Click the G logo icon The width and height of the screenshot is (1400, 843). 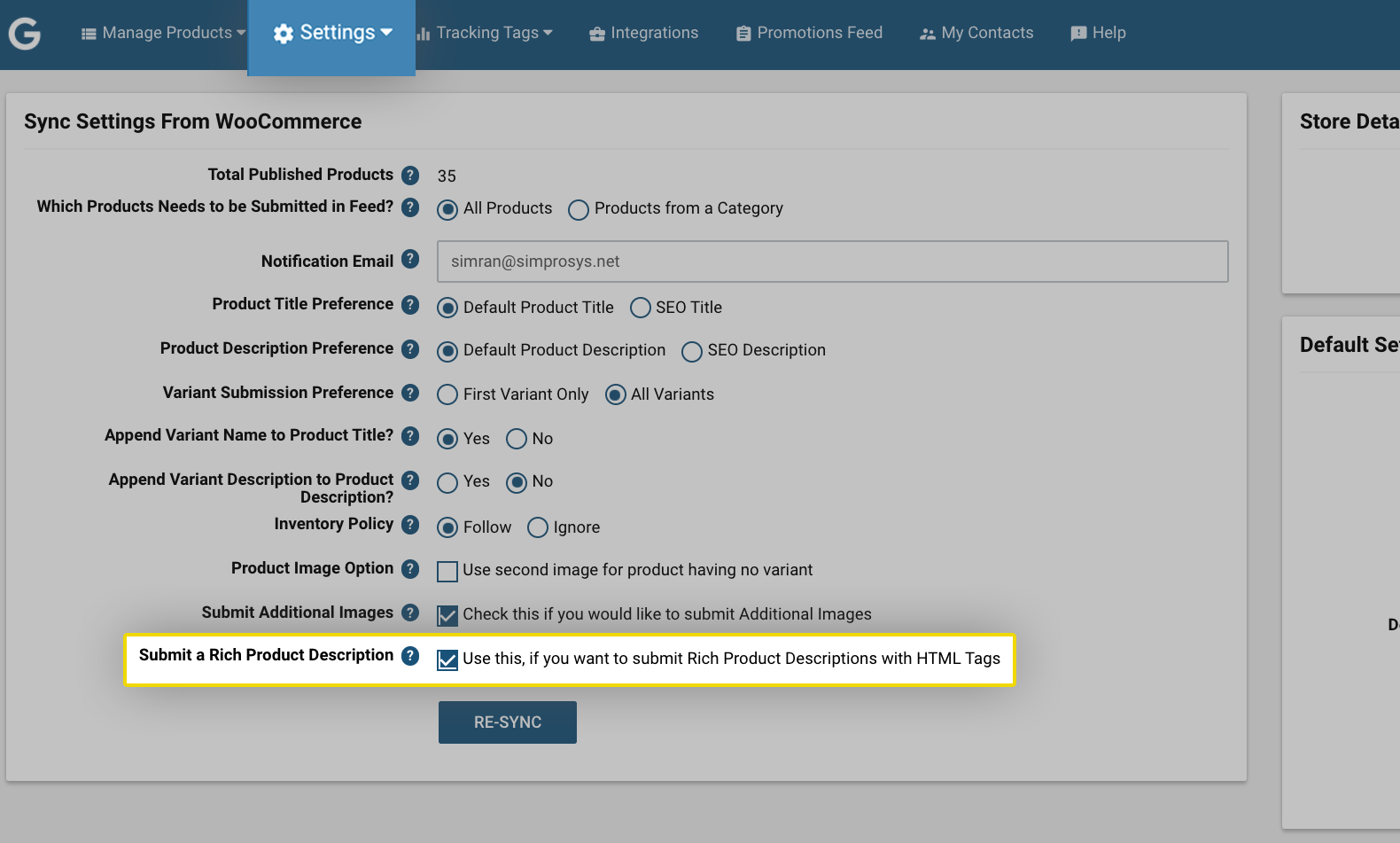[25, 34]
